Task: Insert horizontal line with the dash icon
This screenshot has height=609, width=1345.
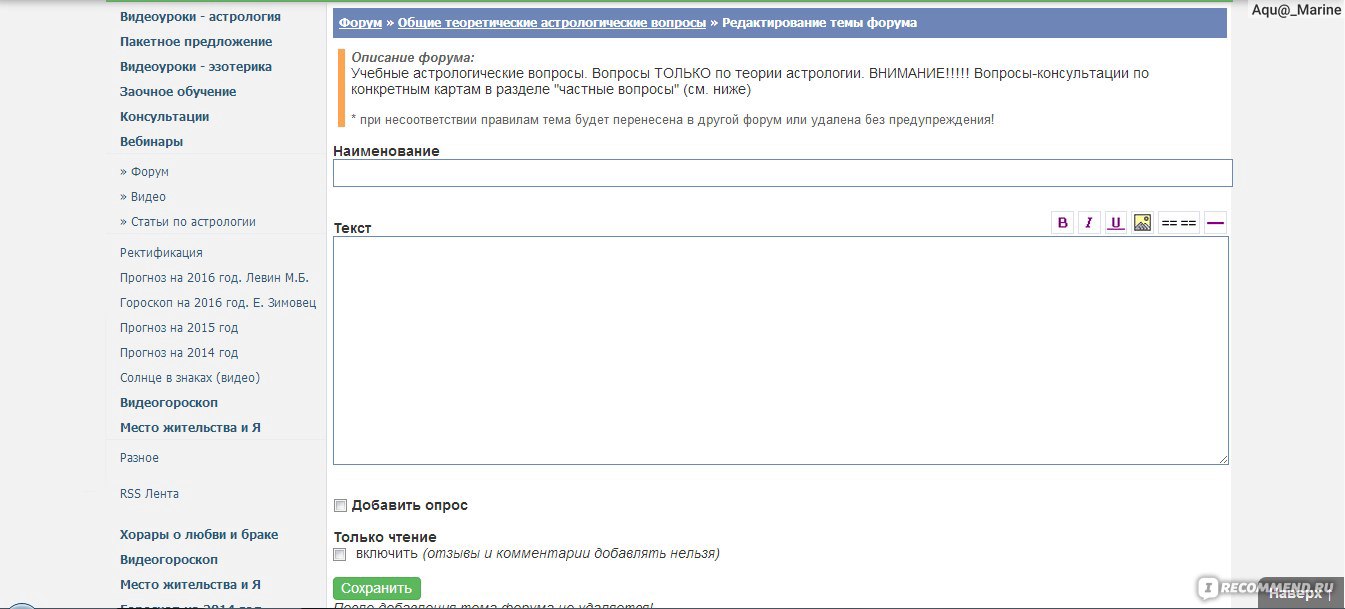Action: [1215, 222]
